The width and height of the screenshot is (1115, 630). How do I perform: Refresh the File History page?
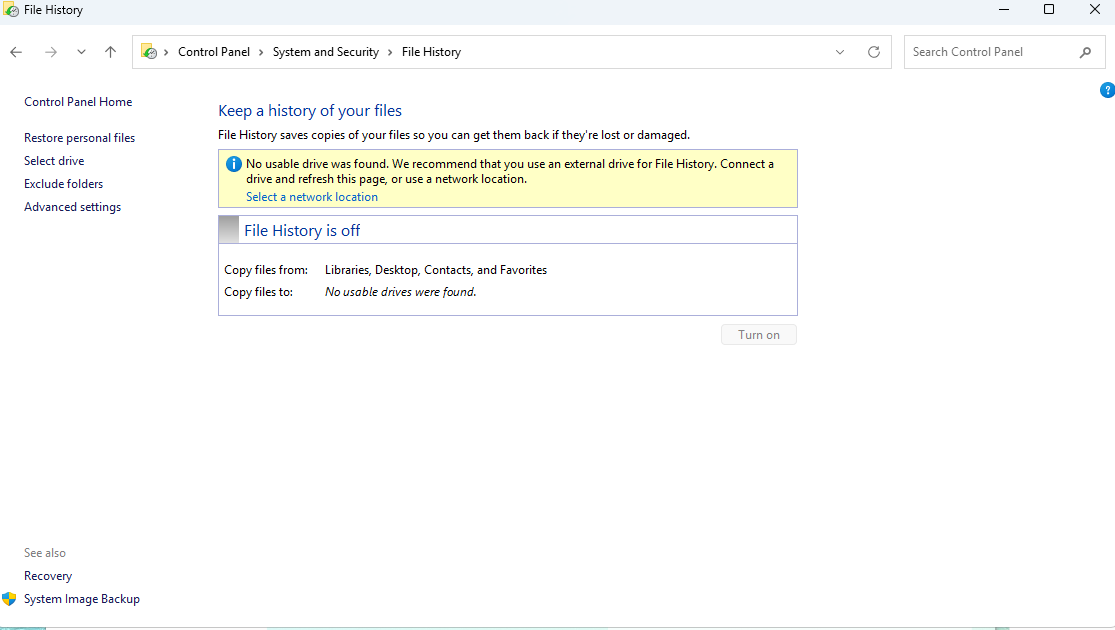(x=873, y=51)
